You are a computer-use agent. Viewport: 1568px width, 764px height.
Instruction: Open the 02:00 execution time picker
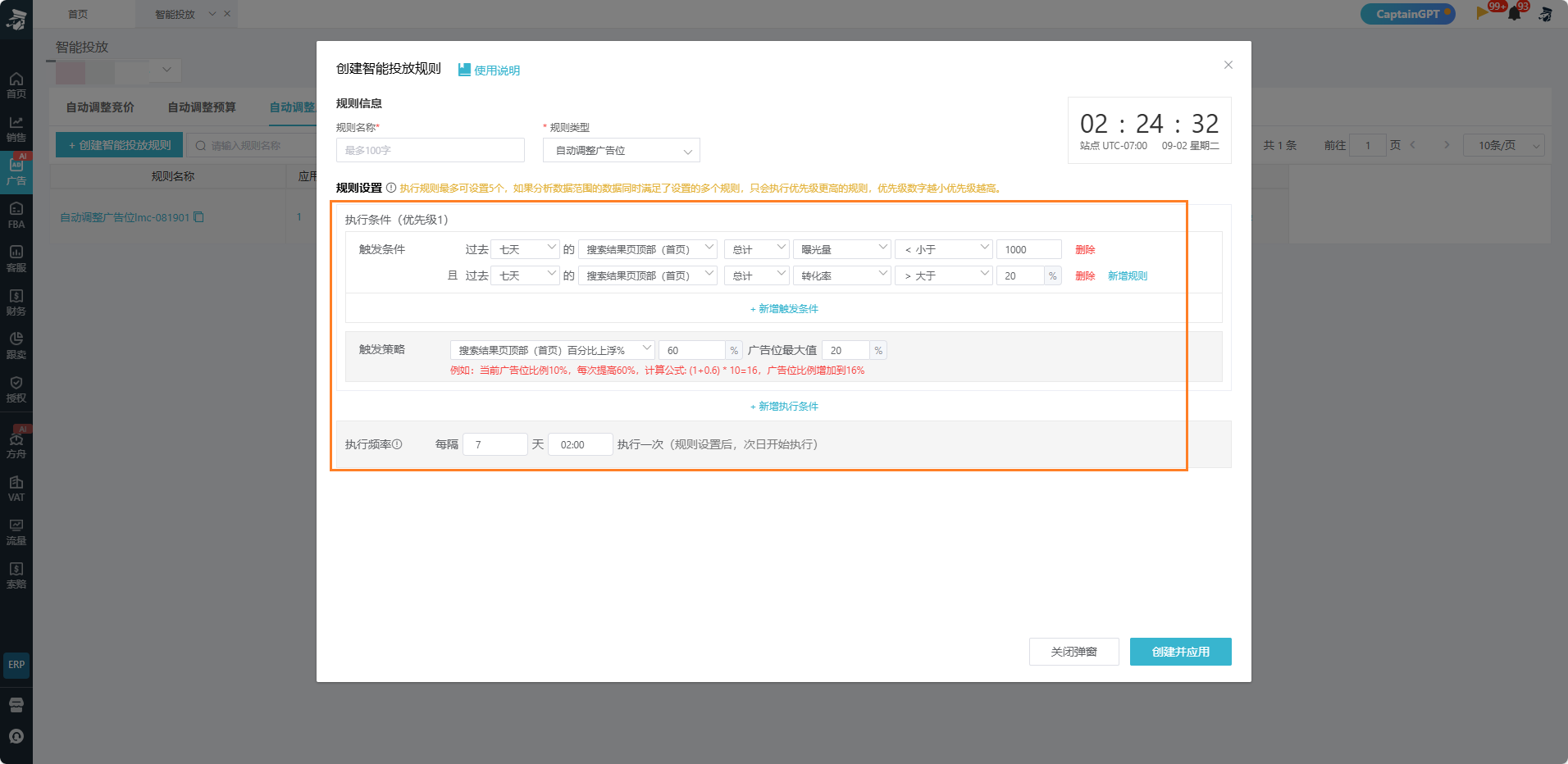tap(581, 444)
